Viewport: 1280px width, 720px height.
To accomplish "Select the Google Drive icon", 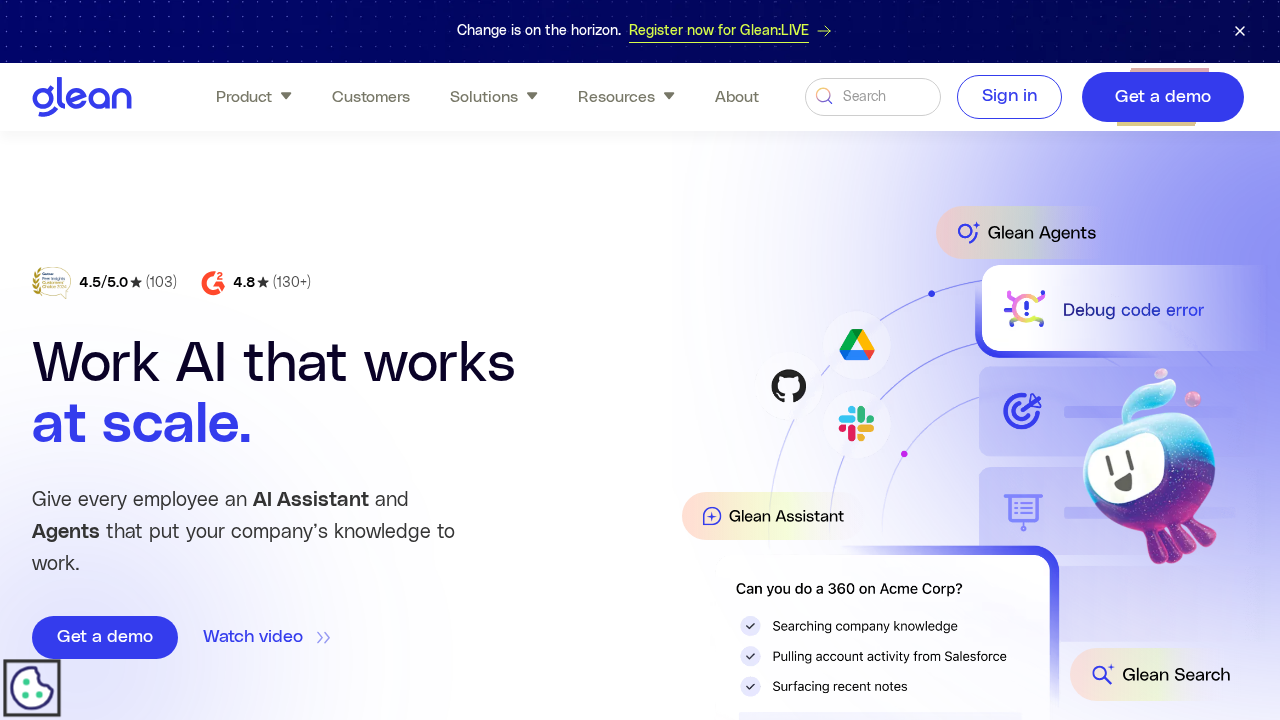I will [855, 344].
